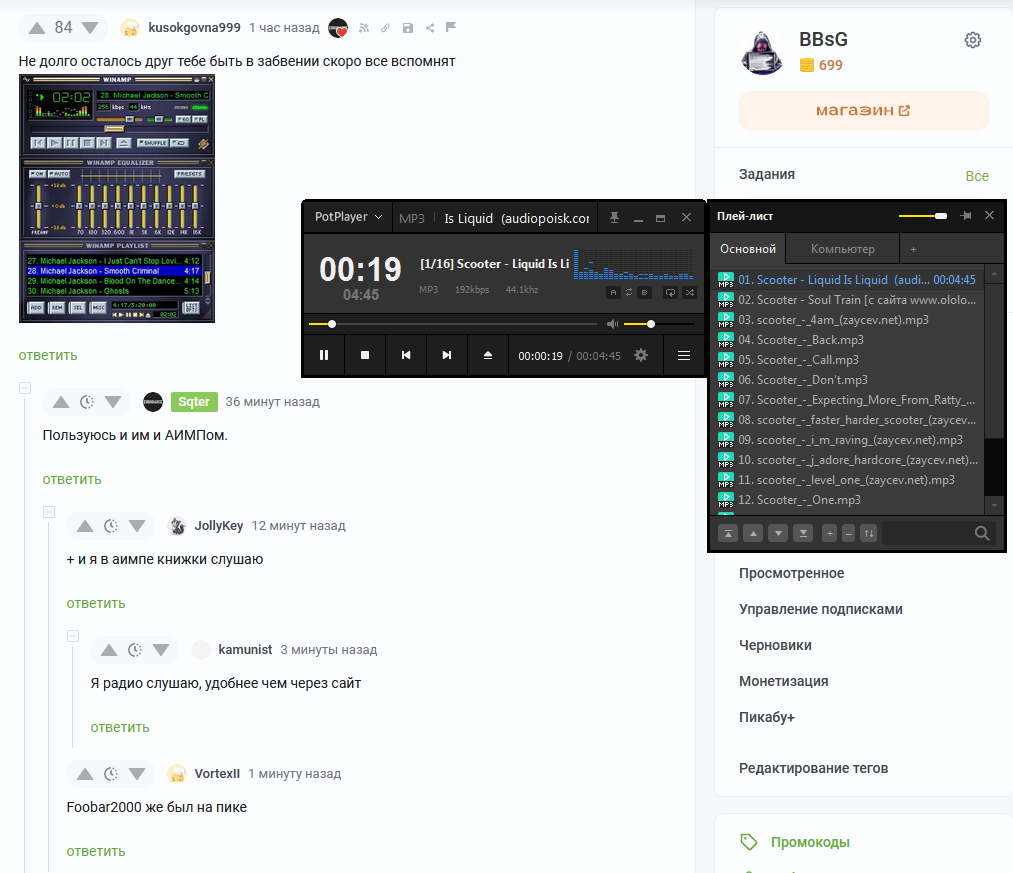Open the магазин shop button
This screenshot has width=1013, height=873.
(x=863, y=110)
